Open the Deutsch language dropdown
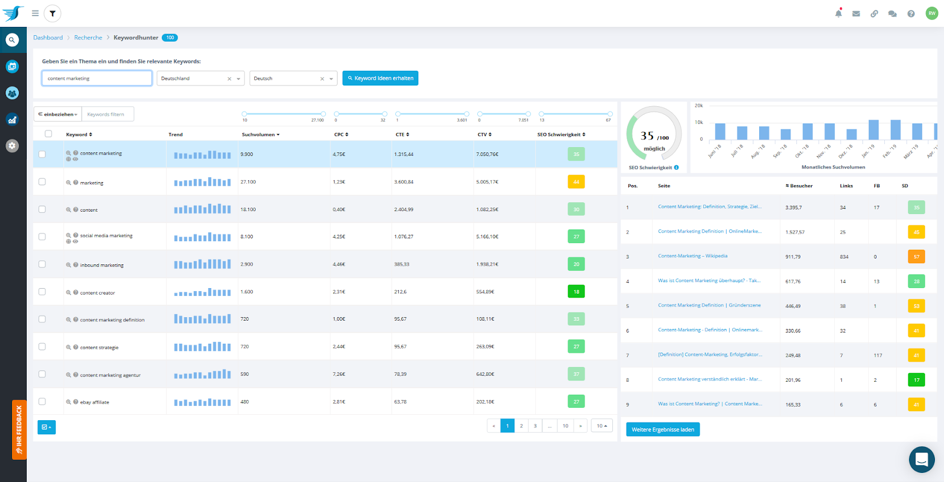 331,78
